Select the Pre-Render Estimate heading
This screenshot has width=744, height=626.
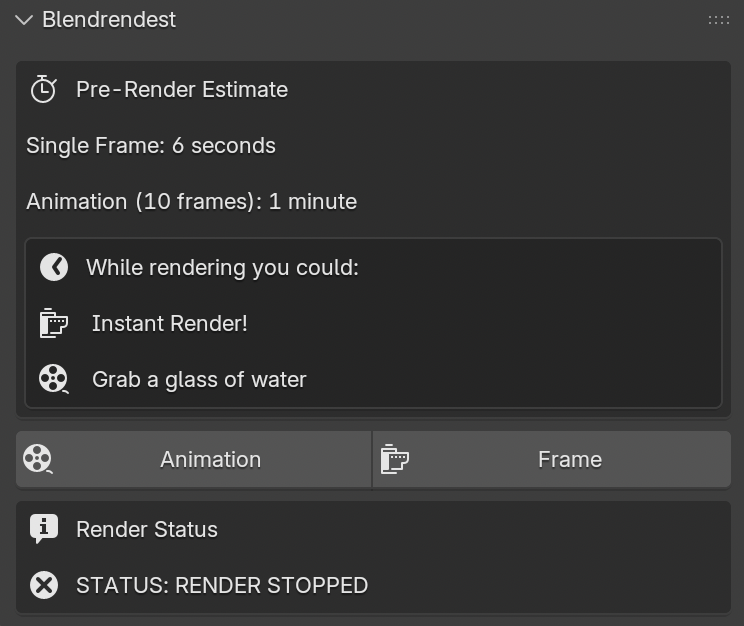click(182, 89)
